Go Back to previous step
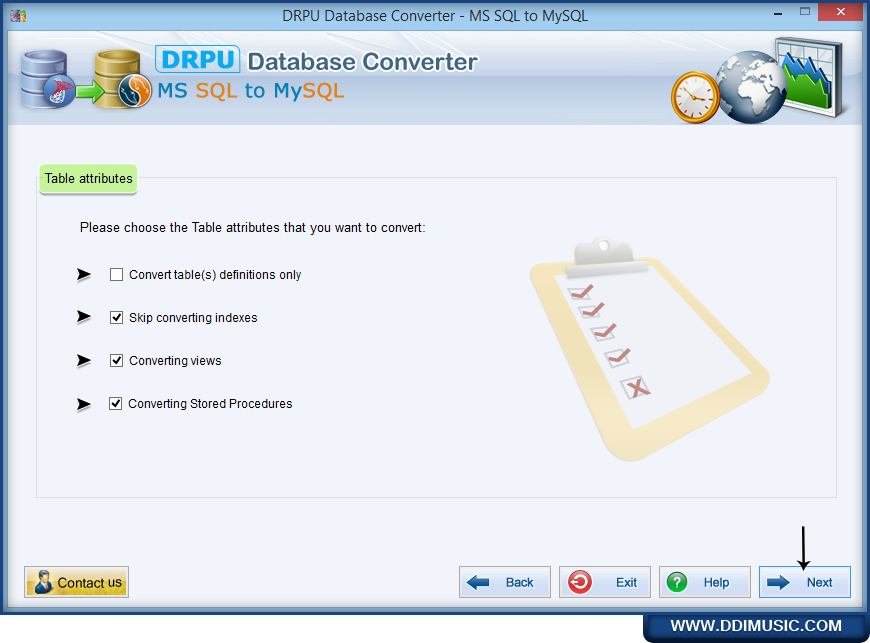Image resolution: width=870 pixels, height=643 pixels. (504, 582)
